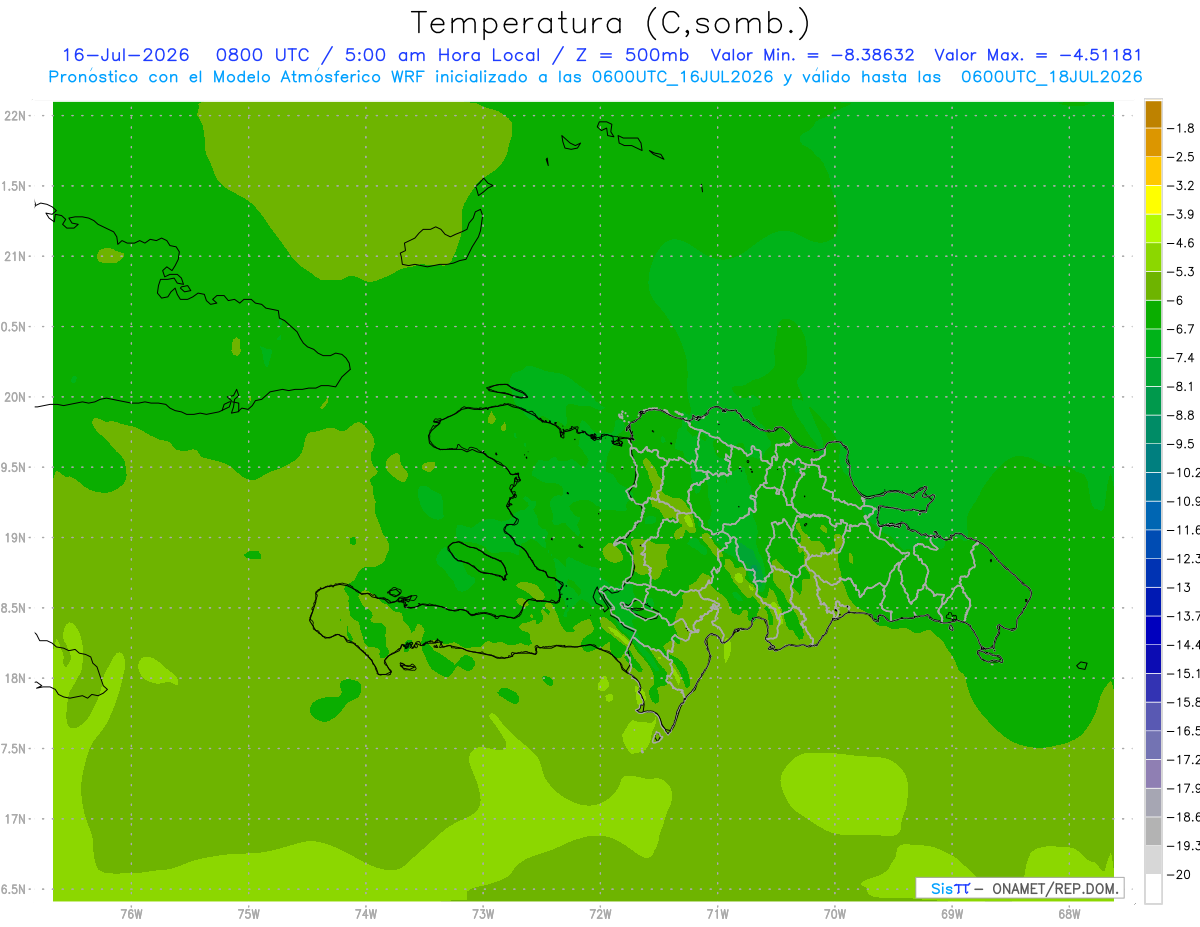Screen dimensions: 1200x927
Task: Click the "-9.5" color scale value
Action: coord(1181,444)
